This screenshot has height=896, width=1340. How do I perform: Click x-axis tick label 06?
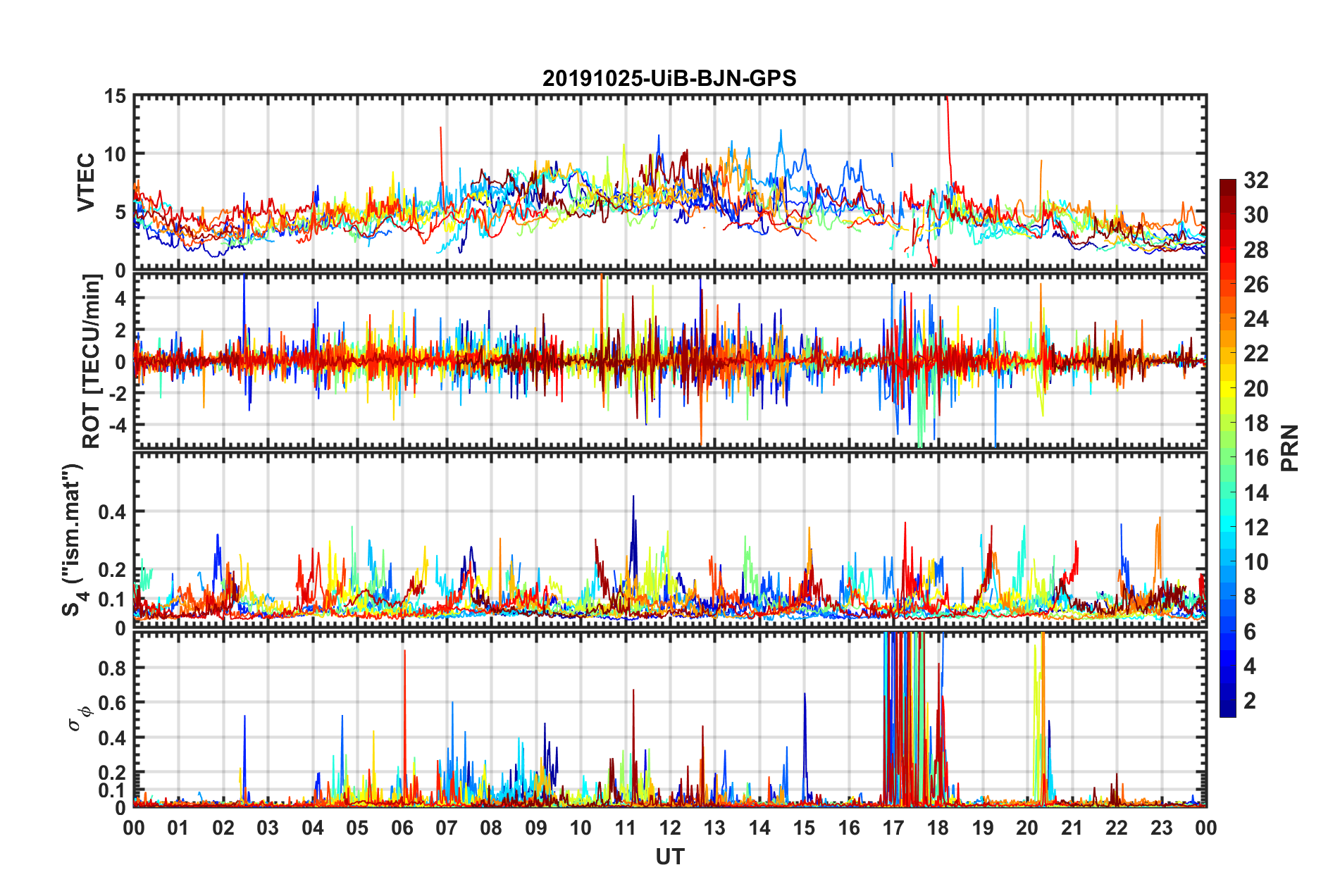[402, 828]
